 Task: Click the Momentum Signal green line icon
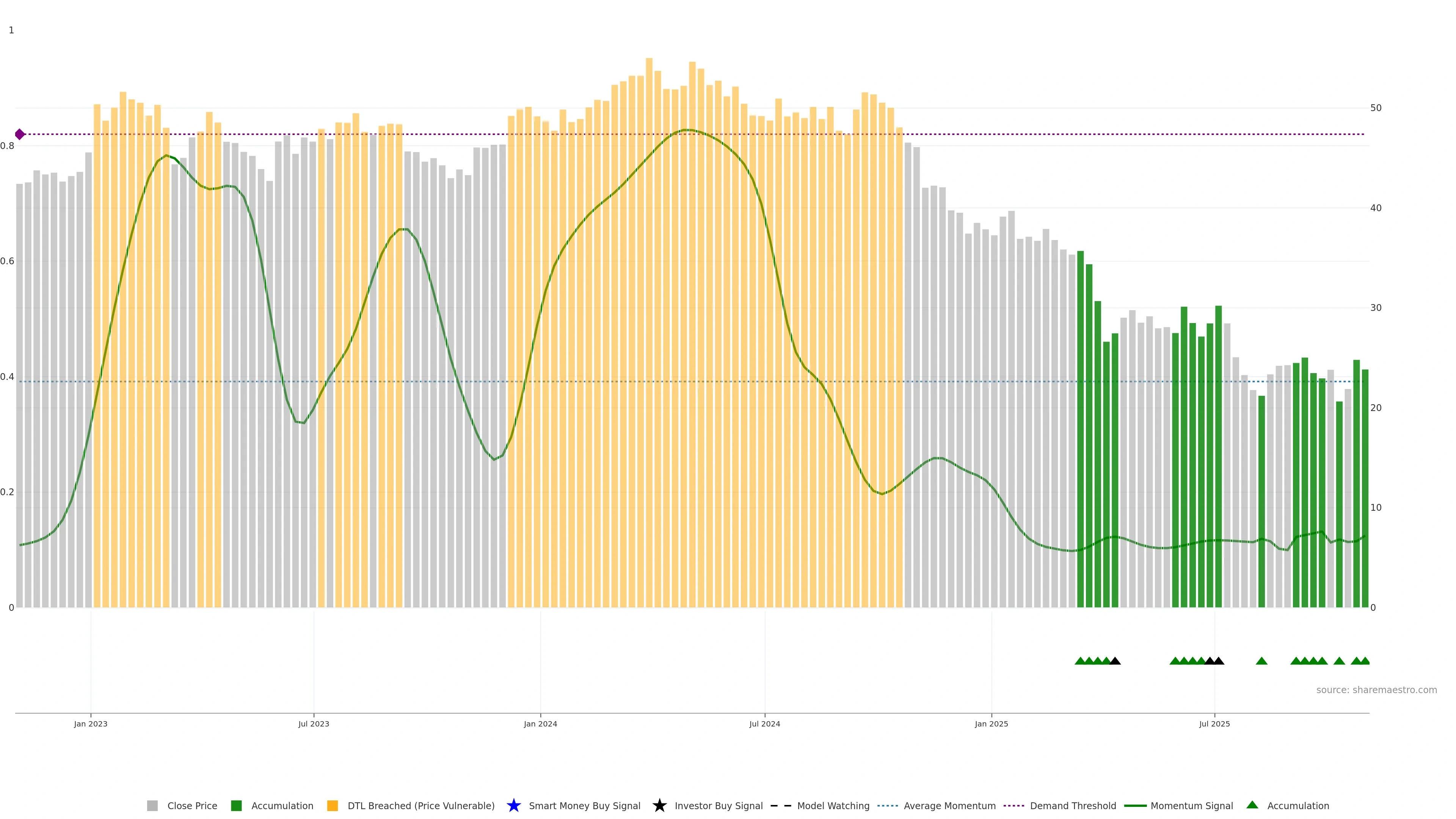point(1135,805)
